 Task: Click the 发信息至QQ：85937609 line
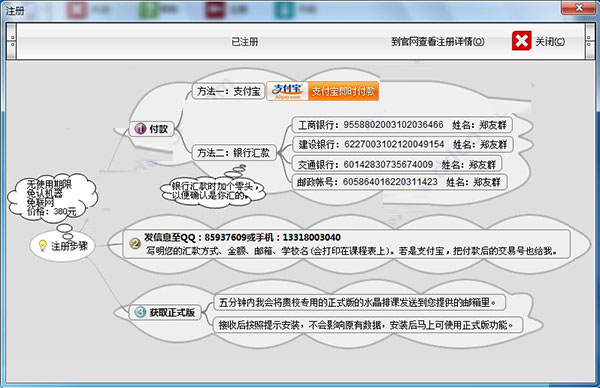(242, 237)
